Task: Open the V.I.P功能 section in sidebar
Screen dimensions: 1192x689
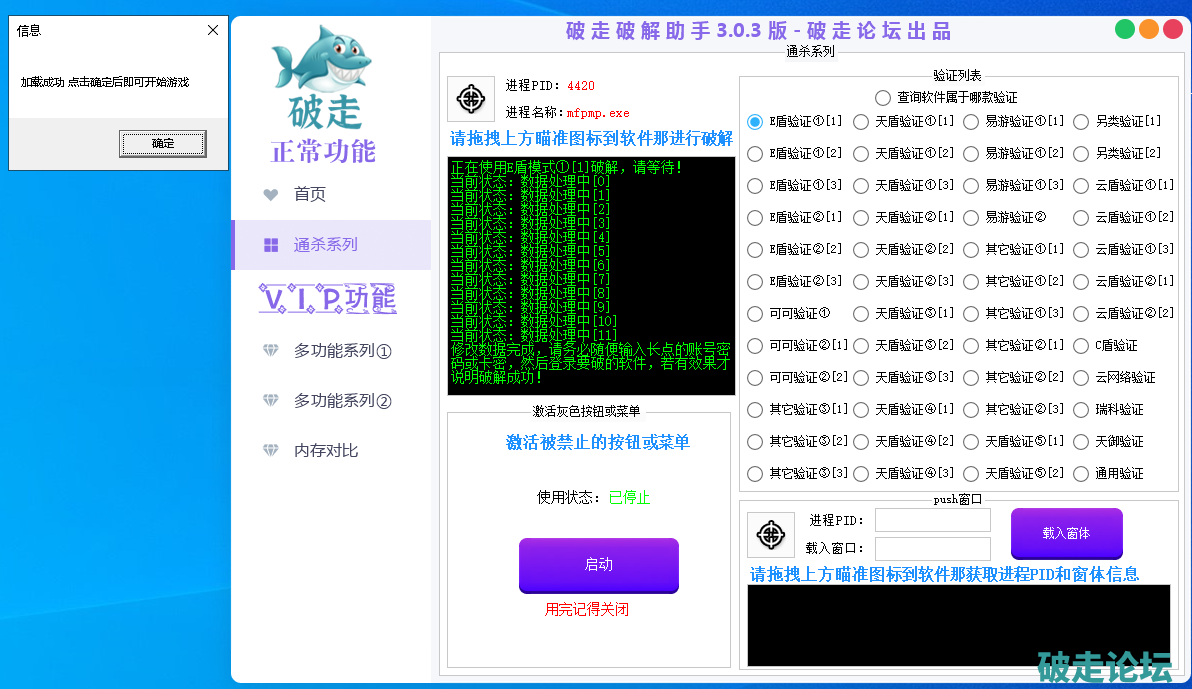Action: point(327,298)
